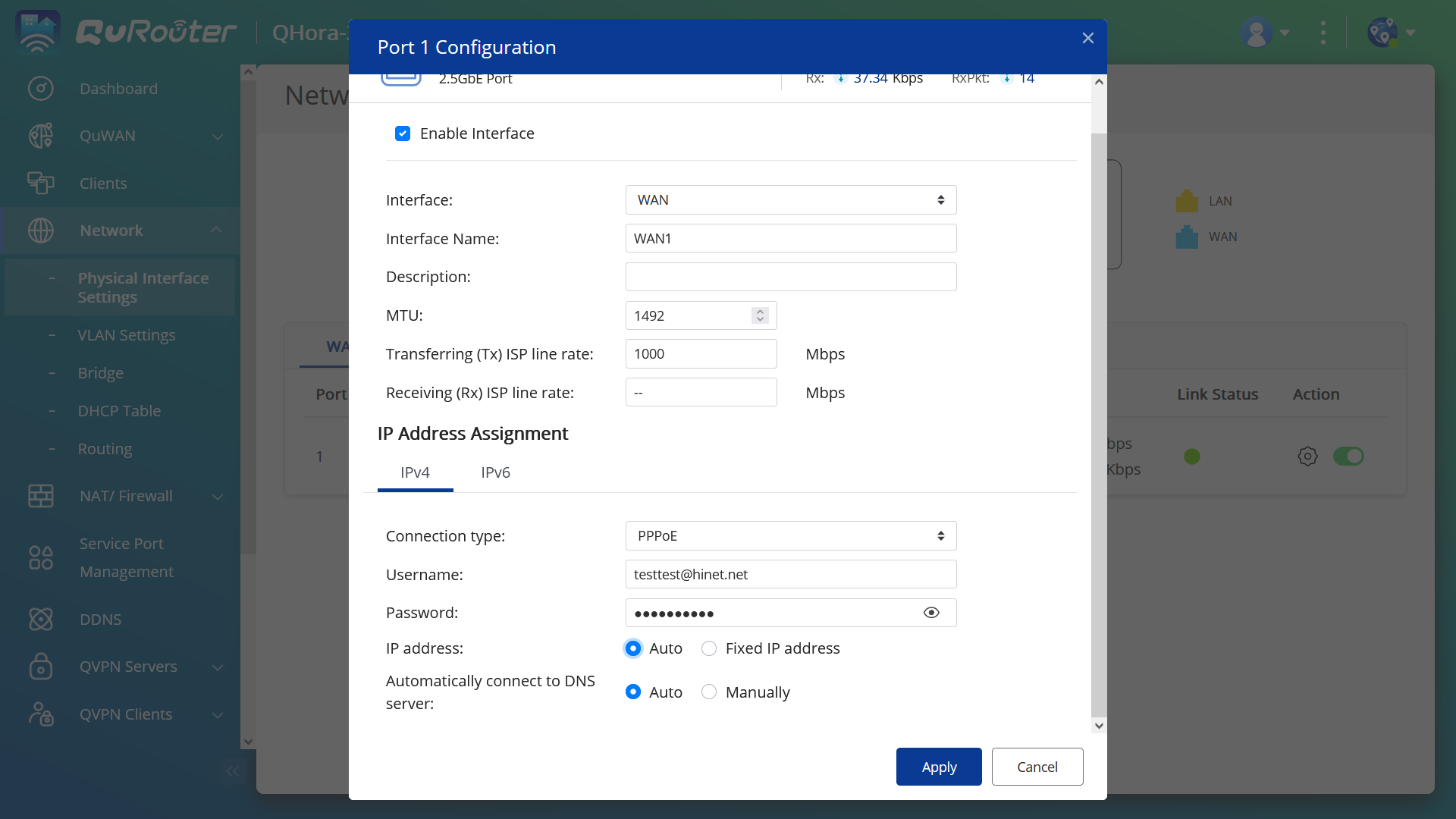Toggle the Port 1 enable/disable switch
This screenshot has height=819, width=1456.
(1348, 456)
